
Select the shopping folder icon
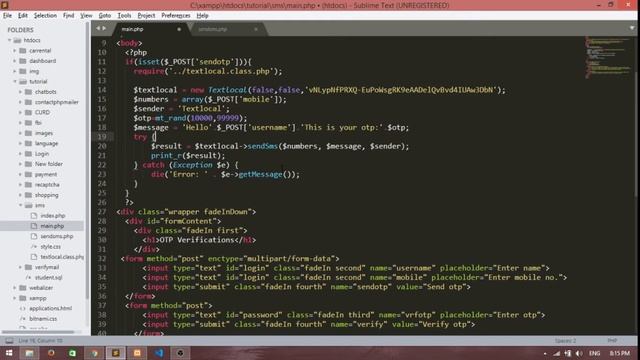pyautogui.click(x=28, y=195)
